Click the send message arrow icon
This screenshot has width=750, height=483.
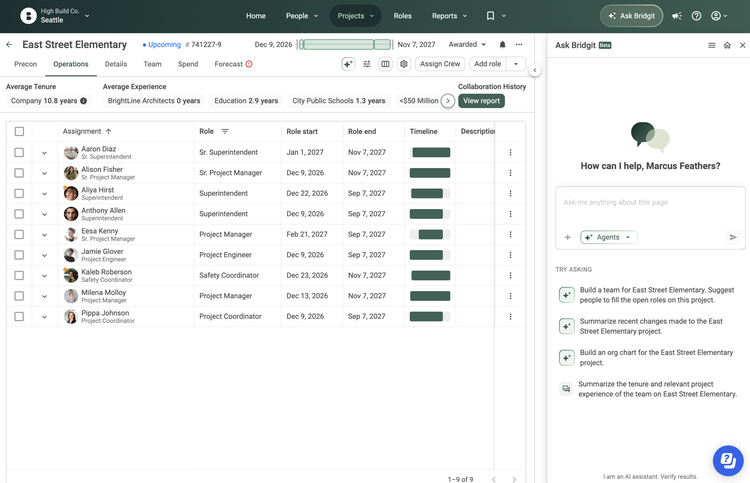pyautogui.click(x=733, y=237)
